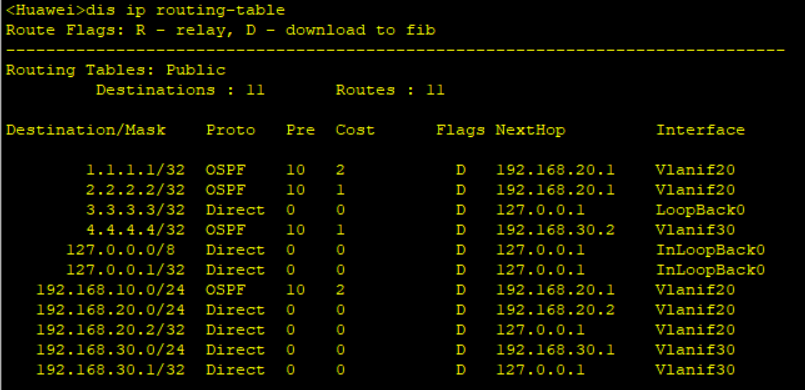The width and height of the screenshot is (805, 390).
Task: Click the 192.168.30.1/32 destination entry
Action: click(111, 370)
